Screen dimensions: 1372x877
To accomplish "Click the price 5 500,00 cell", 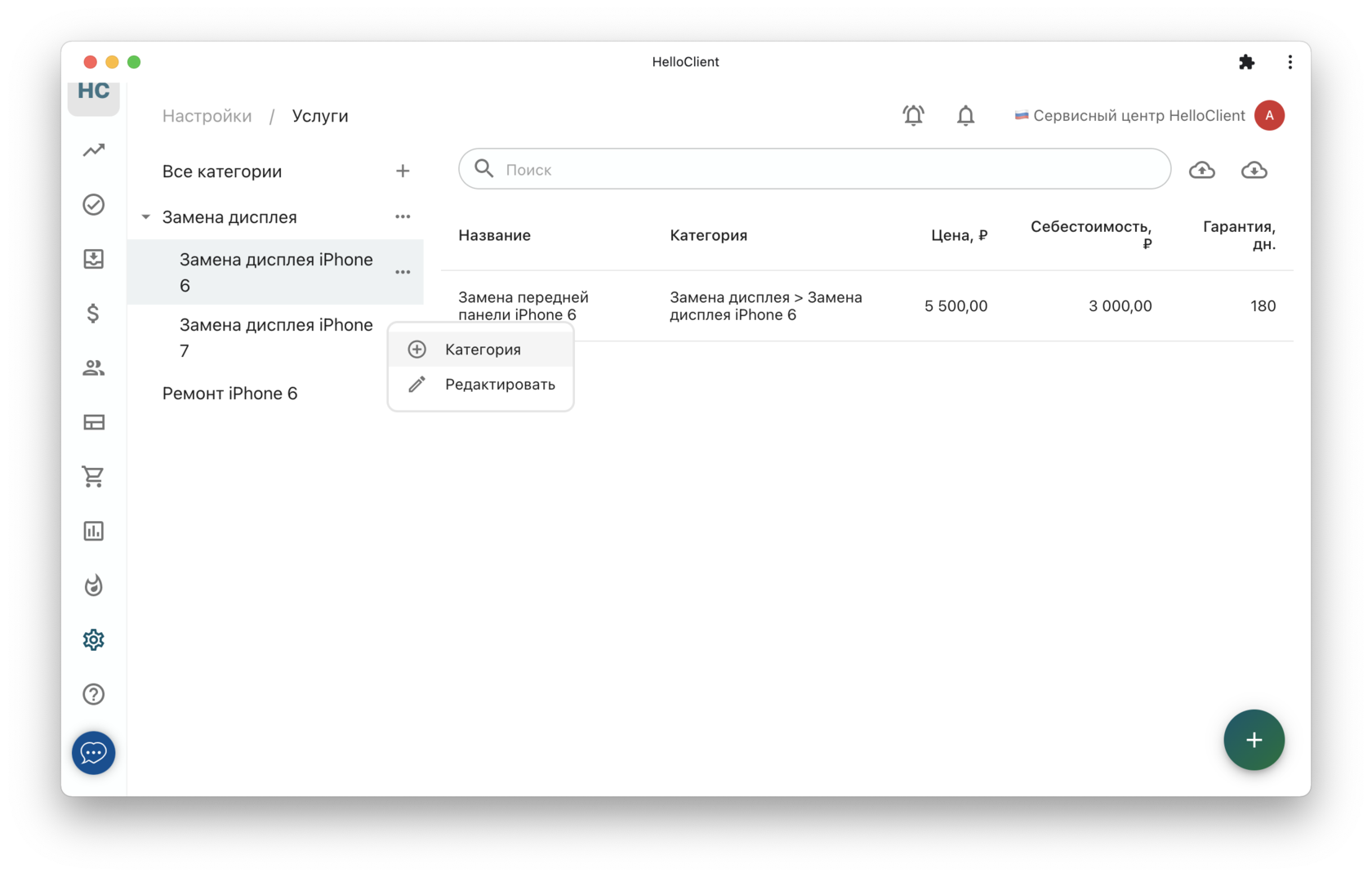I will pos(956,306).
